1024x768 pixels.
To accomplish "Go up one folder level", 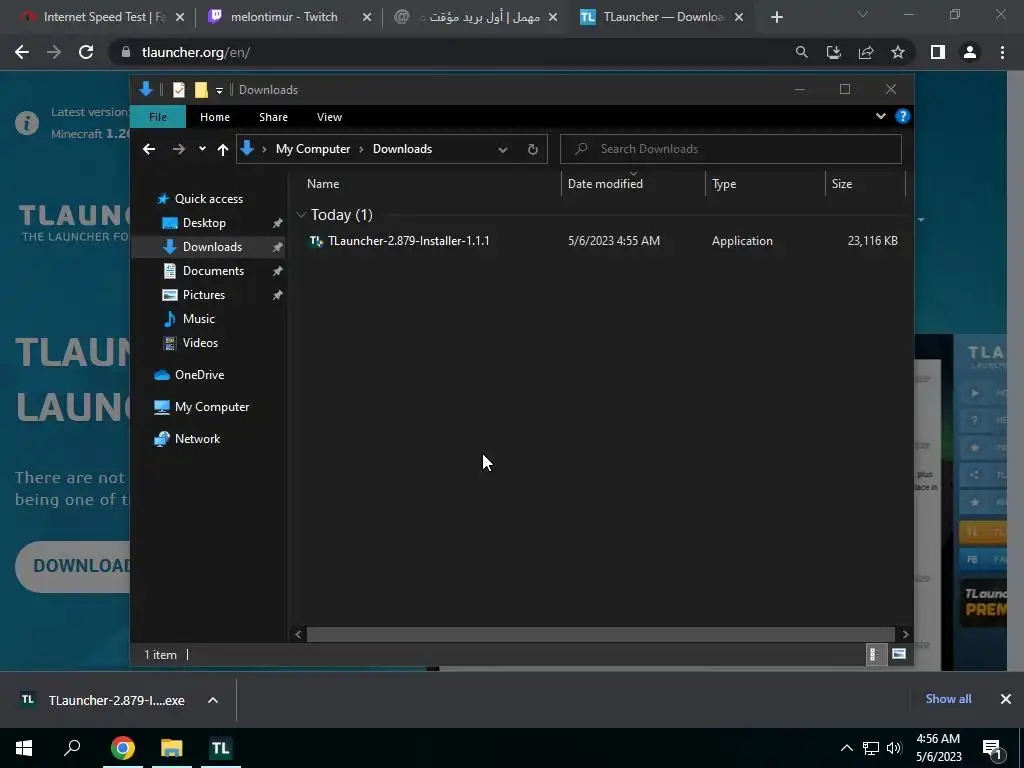I will pos(223,150).
